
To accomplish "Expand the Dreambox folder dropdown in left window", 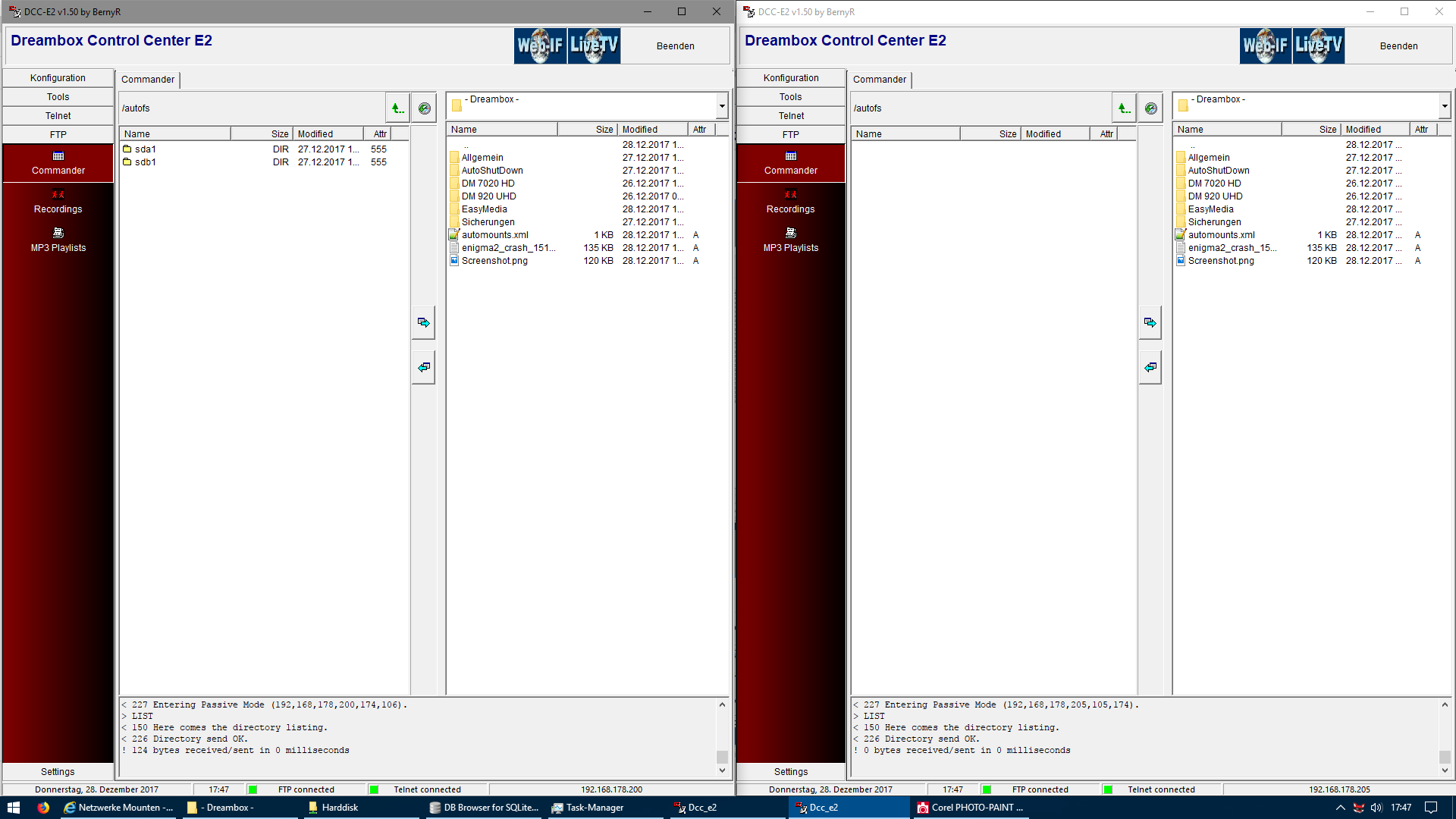I will pyautogui.click(x=722, y=106).
